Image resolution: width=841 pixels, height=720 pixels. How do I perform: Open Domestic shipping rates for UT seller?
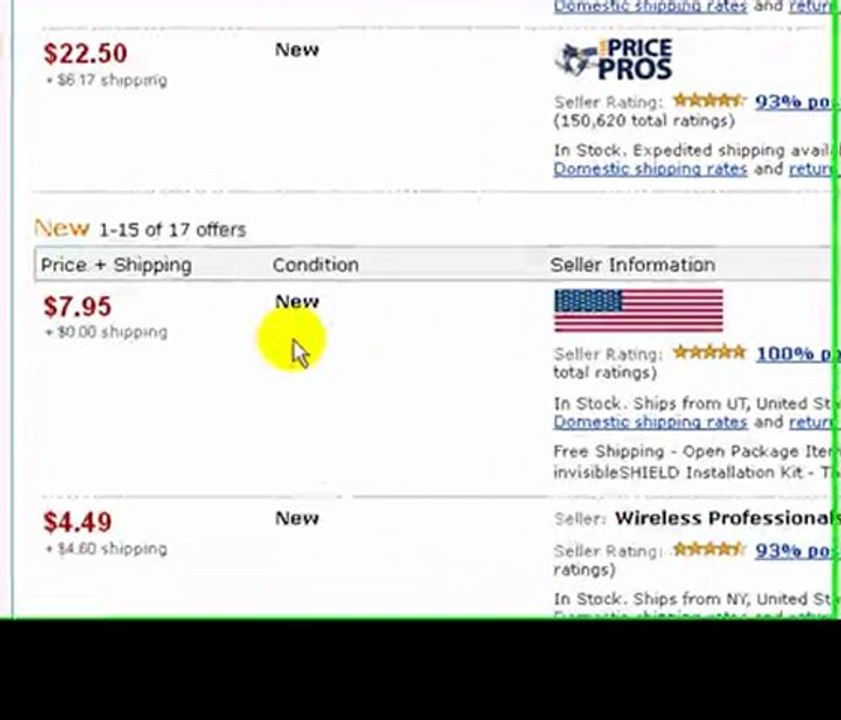[650, 422]
